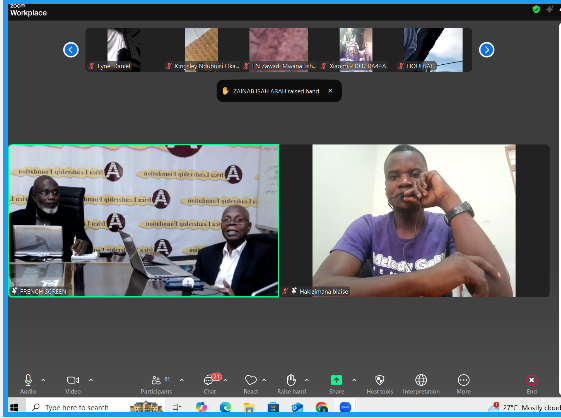Open Google Chrome from taskbar
The width and height of the screenshot is (561, 418).
[x=321, y=407]
